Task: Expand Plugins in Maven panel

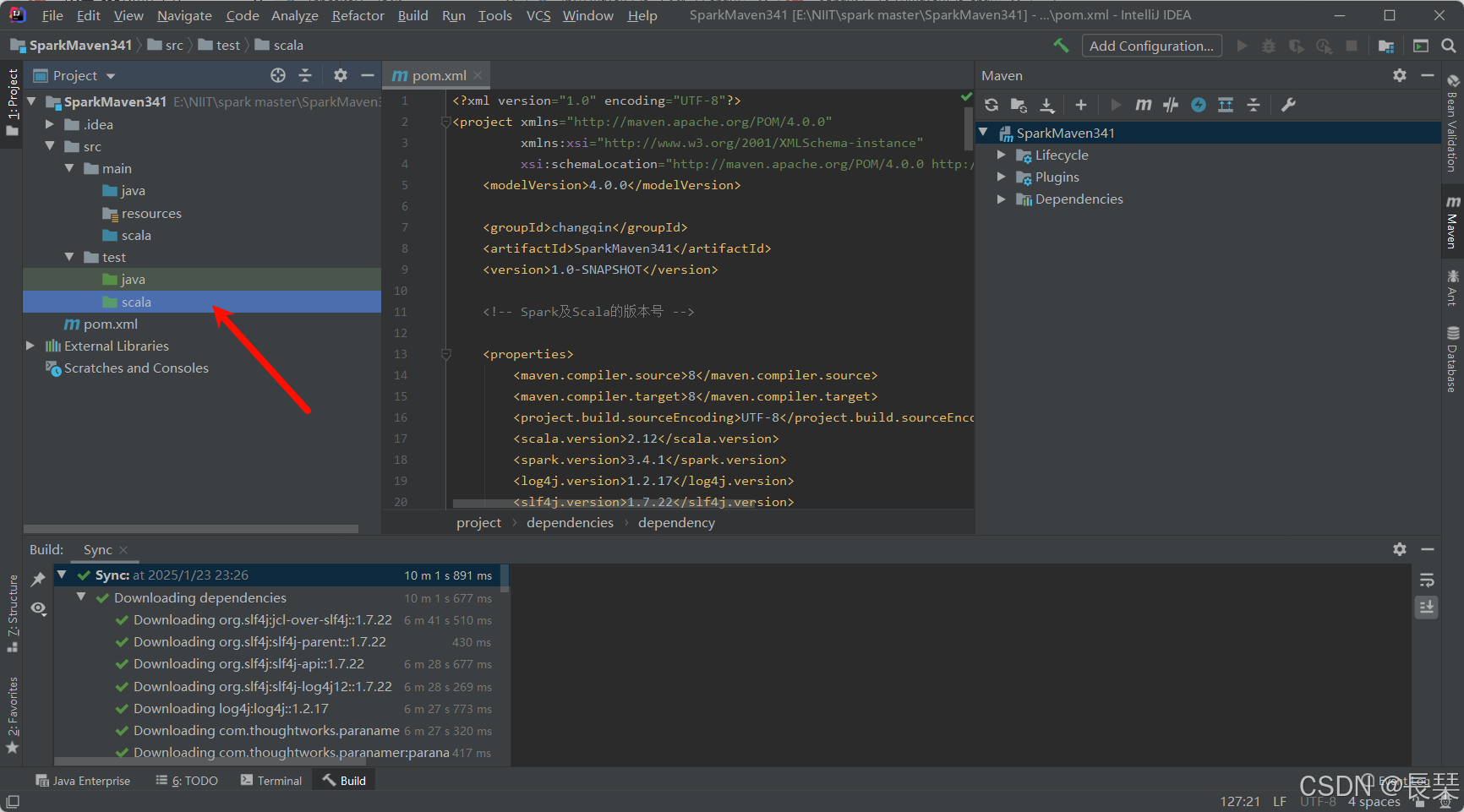Action: click(x=1002, y=177)
